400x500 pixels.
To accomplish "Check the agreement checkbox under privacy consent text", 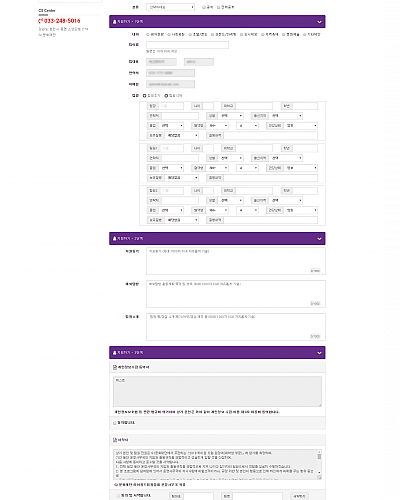I will [x=115, y=423].
